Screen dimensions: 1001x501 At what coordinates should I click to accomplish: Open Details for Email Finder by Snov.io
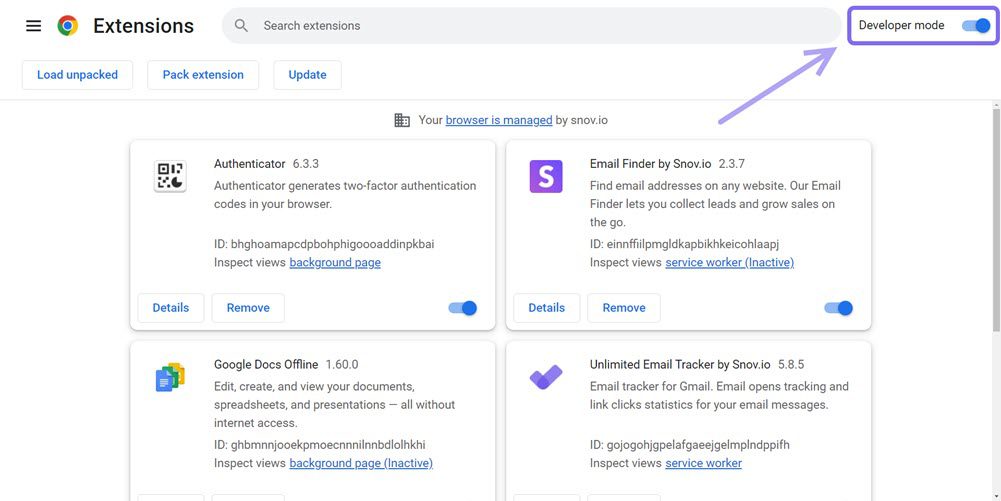[546, 308]
